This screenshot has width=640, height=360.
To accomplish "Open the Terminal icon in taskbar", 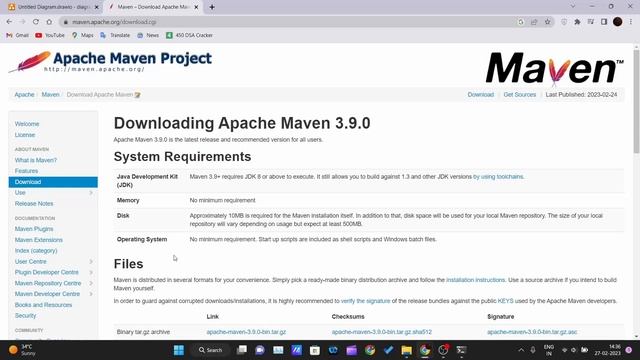I will pyautogui.click(x=461, y=350).
